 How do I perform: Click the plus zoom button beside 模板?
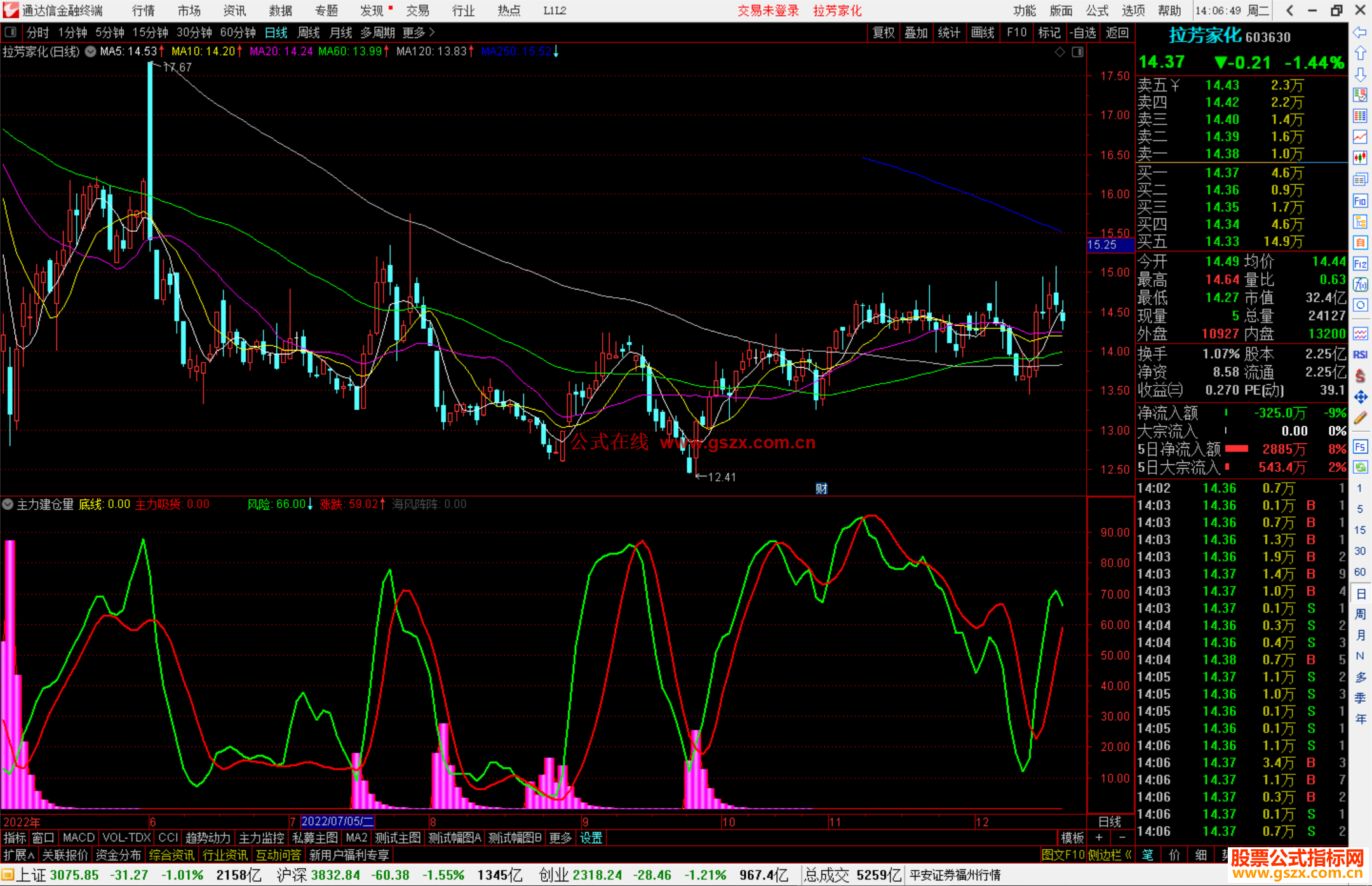1099,838
